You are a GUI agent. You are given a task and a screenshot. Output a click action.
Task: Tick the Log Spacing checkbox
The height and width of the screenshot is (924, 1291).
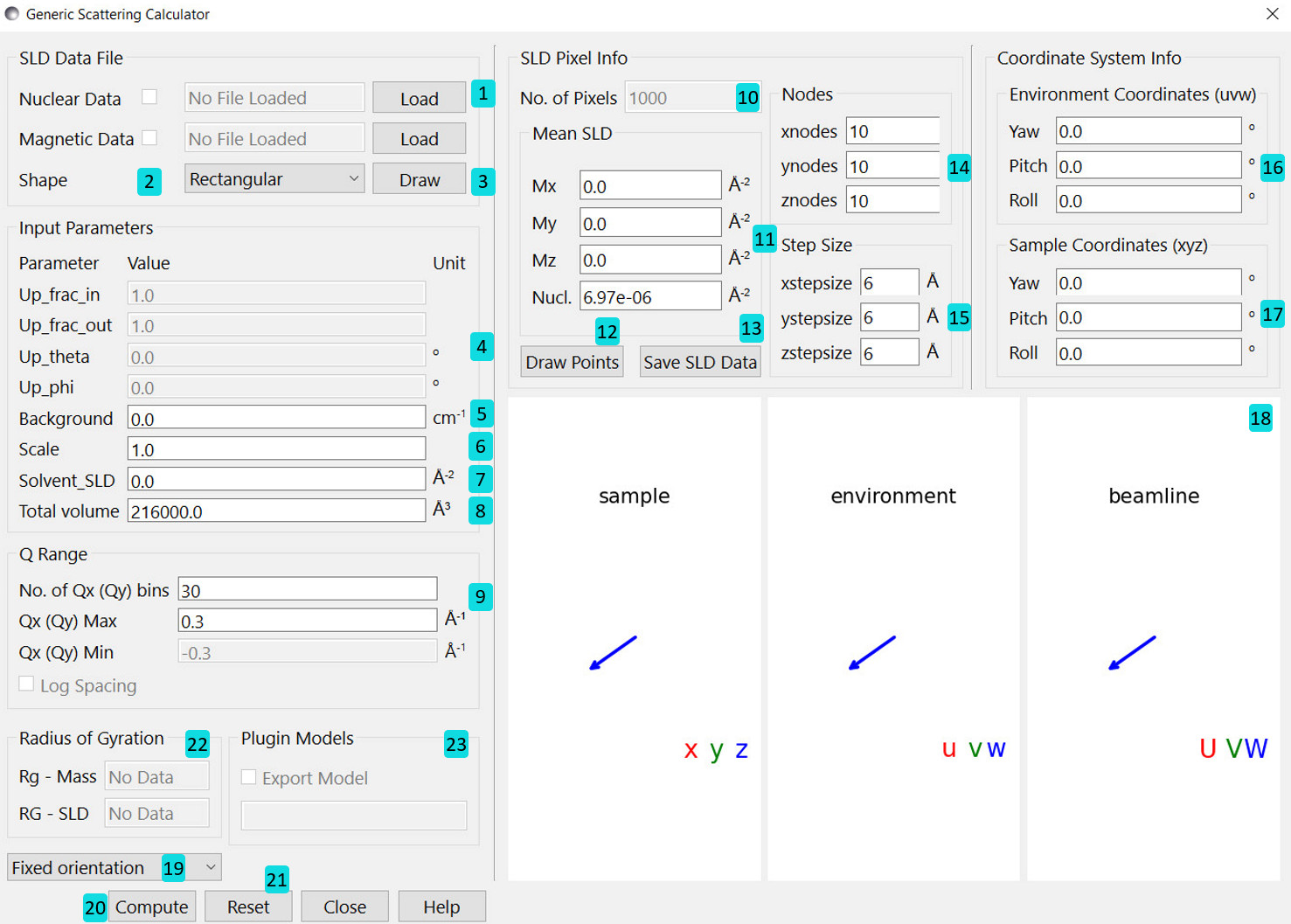point(27,684)
